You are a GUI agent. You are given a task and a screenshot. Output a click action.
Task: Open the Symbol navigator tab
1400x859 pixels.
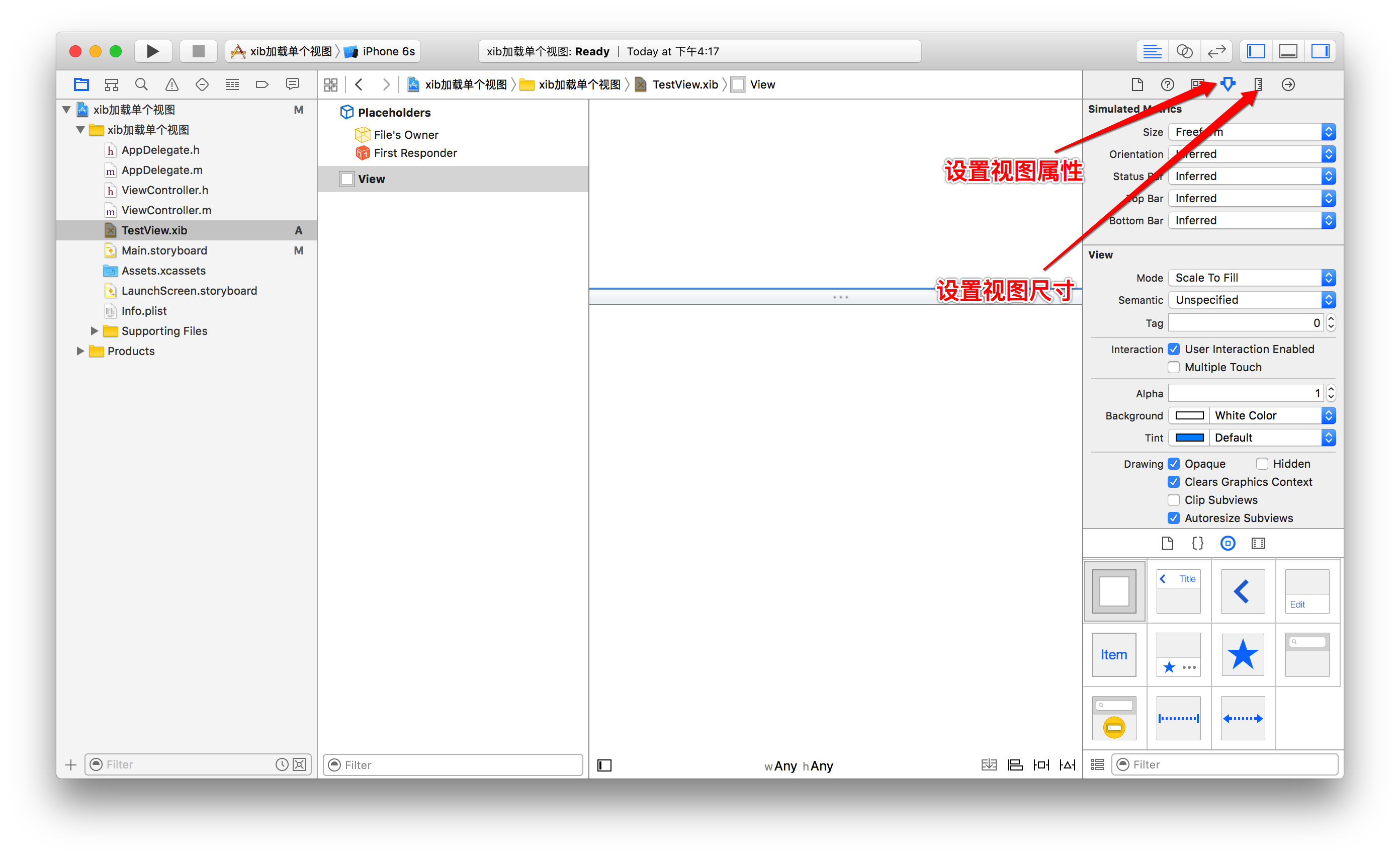click(111, 84)
